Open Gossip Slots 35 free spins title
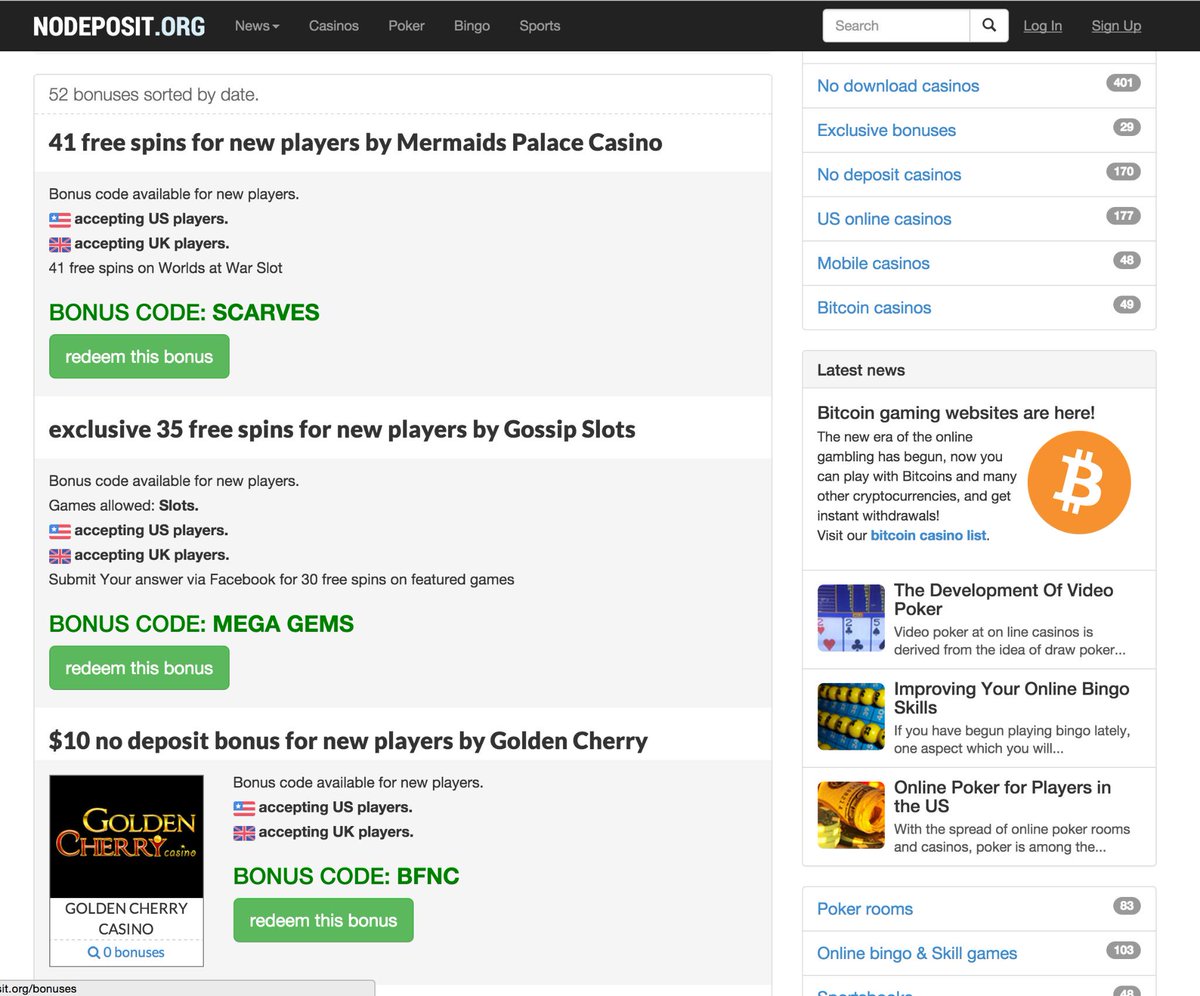1200x996 pixels. coord(342,429)
